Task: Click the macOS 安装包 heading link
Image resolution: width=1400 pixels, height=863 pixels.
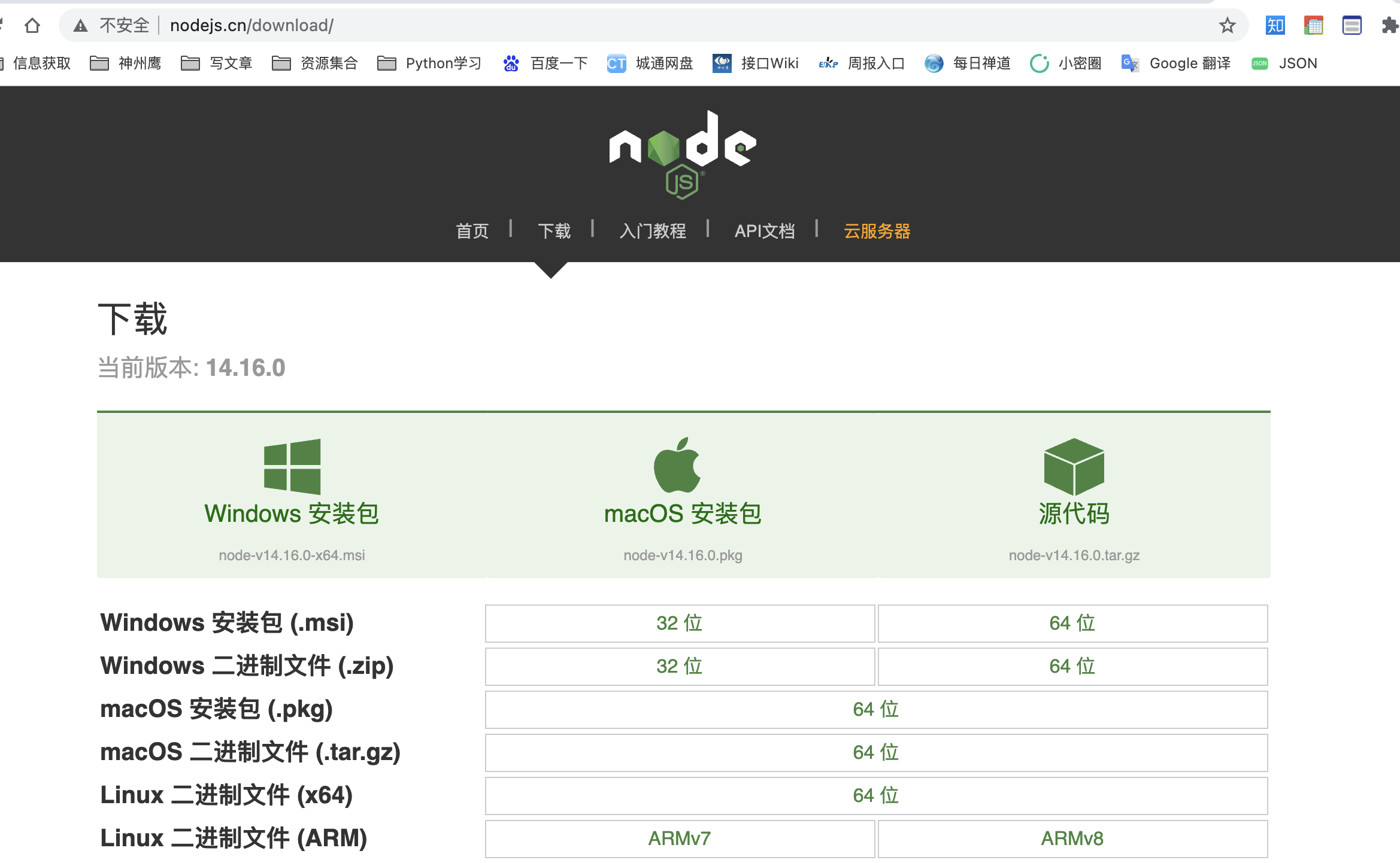Action: click(x=683, y=513)
